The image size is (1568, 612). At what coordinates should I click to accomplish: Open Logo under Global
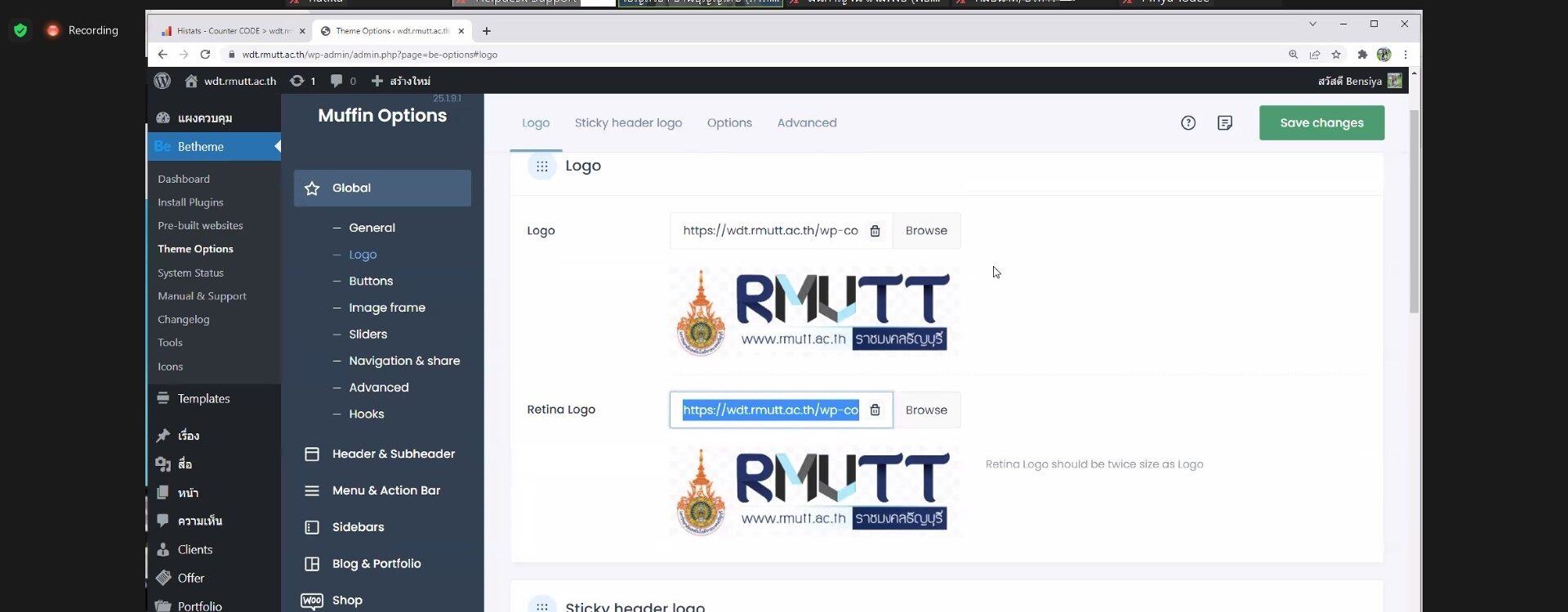pos(363,255)
